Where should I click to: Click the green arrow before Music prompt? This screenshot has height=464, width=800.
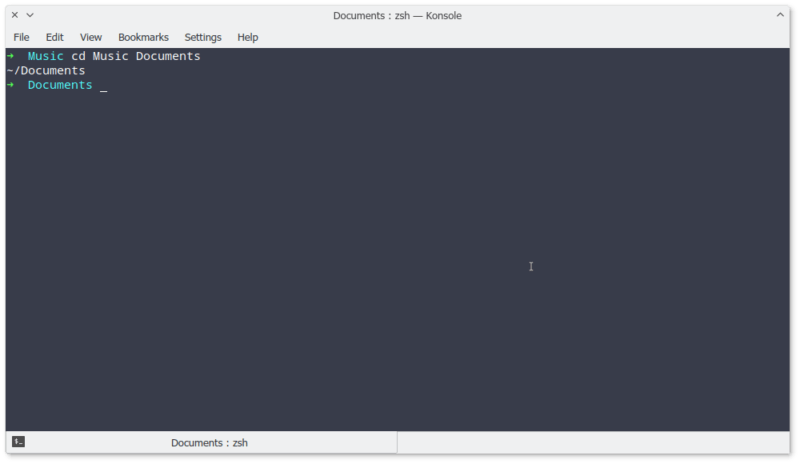(x=11, y=56)
